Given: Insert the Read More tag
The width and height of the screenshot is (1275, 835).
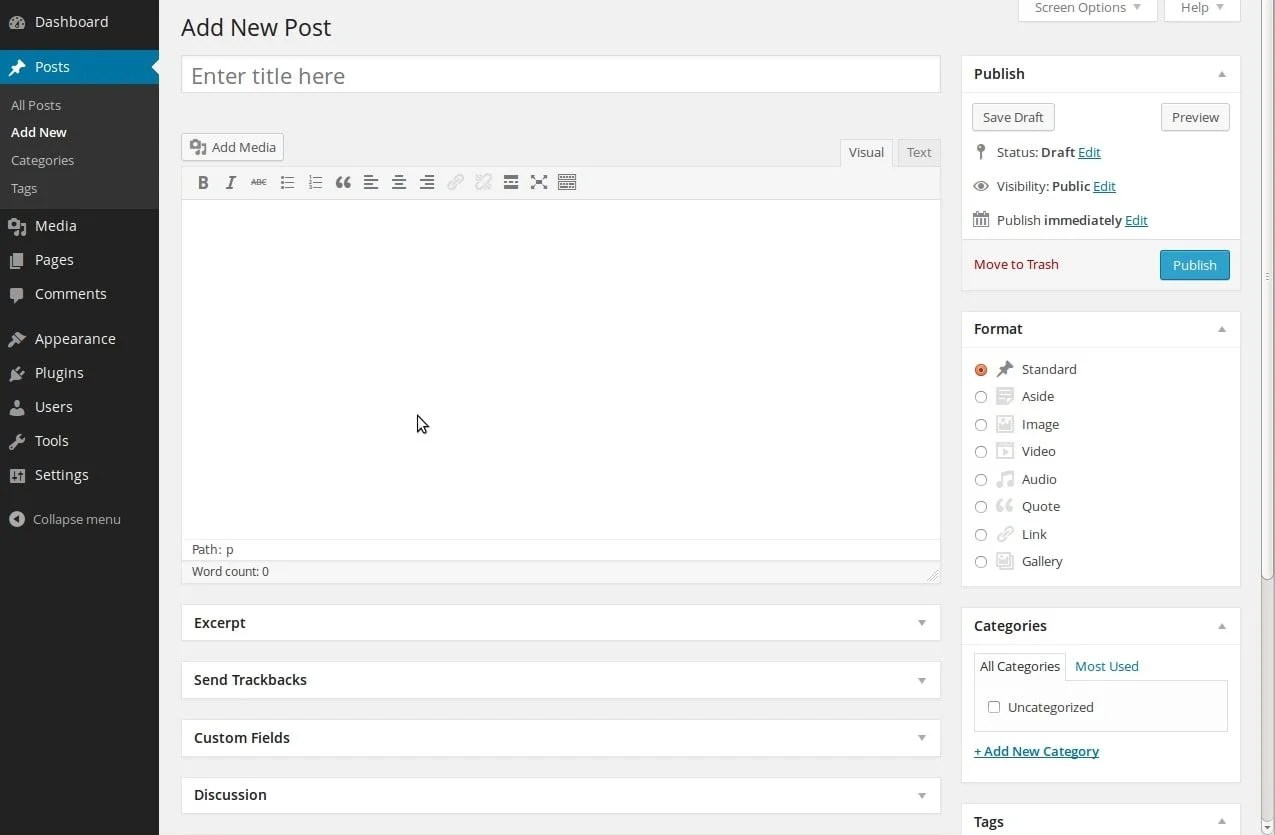Looking at the screenshot, I should coord(511,182).
